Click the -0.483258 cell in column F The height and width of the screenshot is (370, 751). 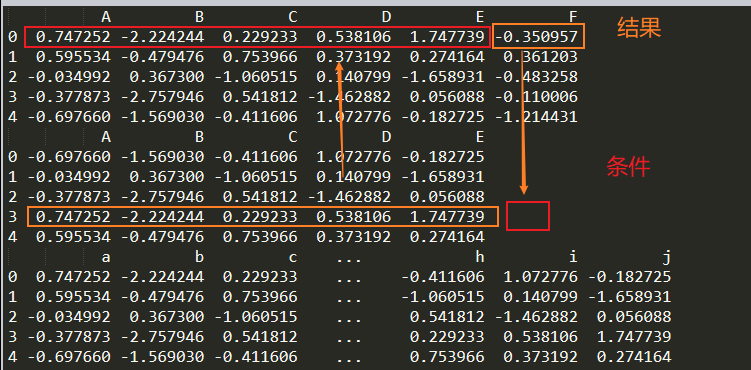(x=536, y=77)
